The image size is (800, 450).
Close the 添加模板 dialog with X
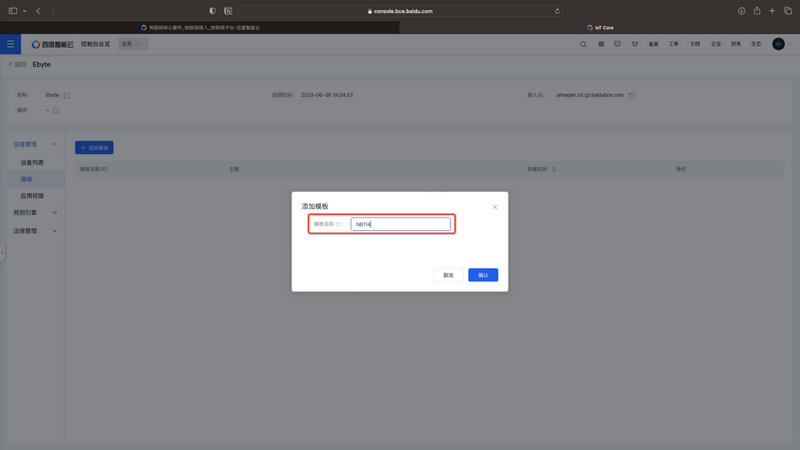coord(495,207)
